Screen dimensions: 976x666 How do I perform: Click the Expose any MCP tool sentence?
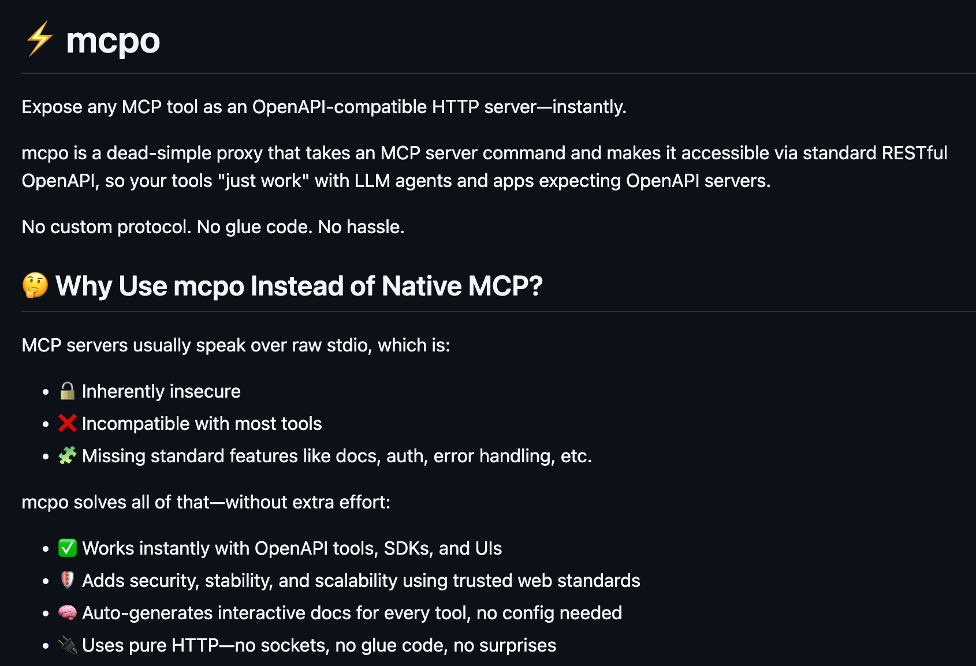tap(324, 107)
